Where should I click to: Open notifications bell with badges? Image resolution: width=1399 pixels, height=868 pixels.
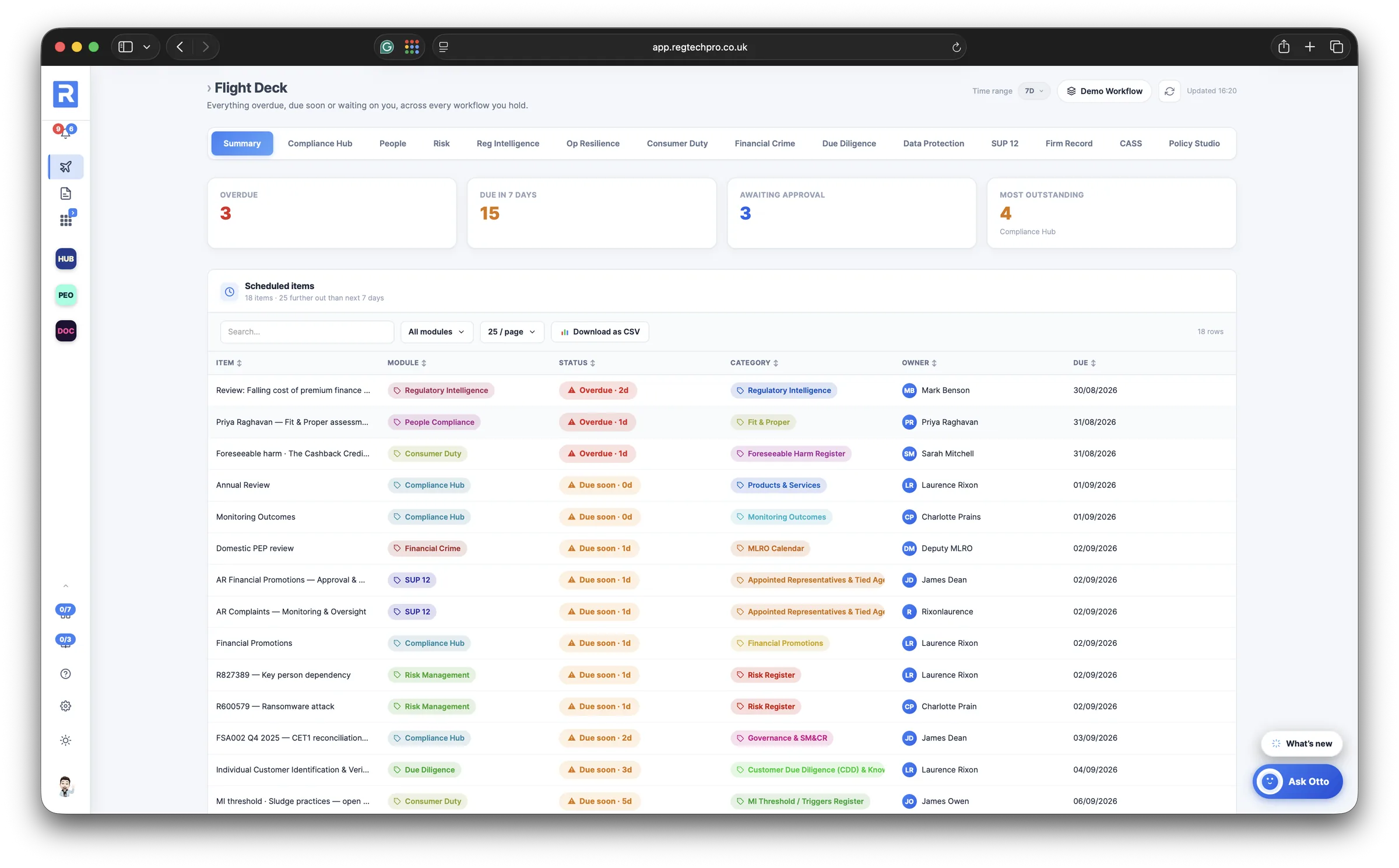pyautogui.click(x=65, y=131)
